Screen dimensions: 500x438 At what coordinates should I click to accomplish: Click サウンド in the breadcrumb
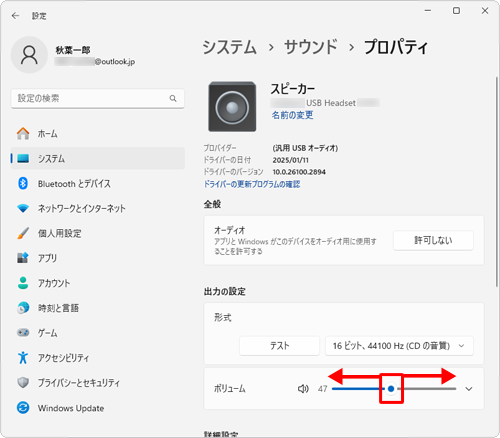(x=311, y=47)
